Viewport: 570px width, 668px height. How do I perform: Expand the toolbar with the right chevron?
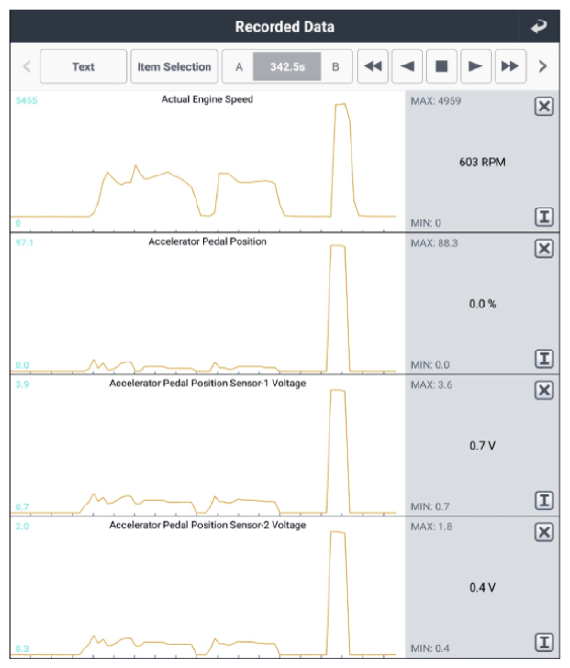[543, 66]
